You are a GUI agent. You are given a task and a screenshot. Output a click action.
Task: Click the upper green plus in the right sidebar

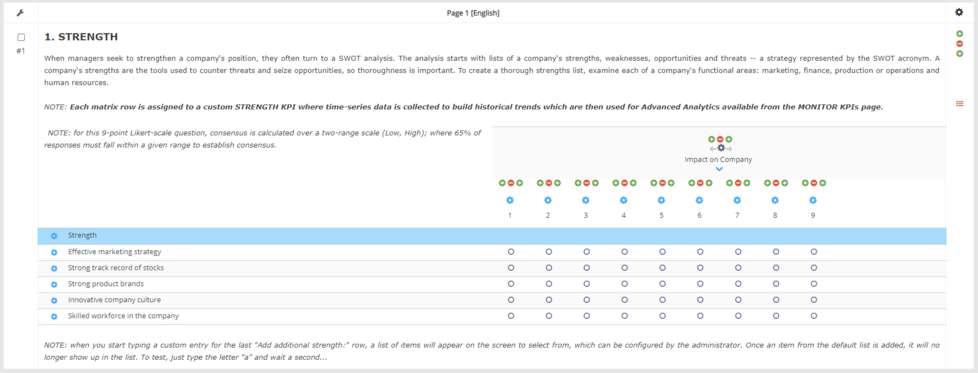click(x=959, y=34)
